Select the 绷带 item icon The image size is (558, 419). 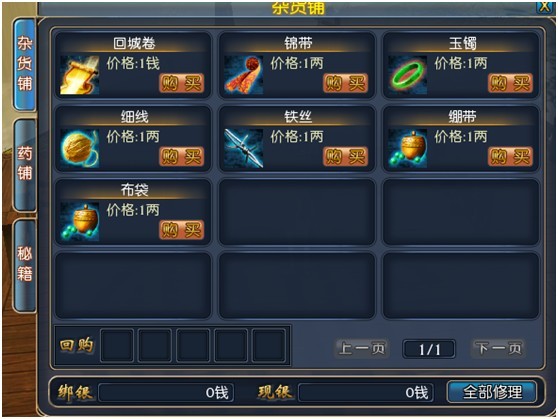point(407,148)
